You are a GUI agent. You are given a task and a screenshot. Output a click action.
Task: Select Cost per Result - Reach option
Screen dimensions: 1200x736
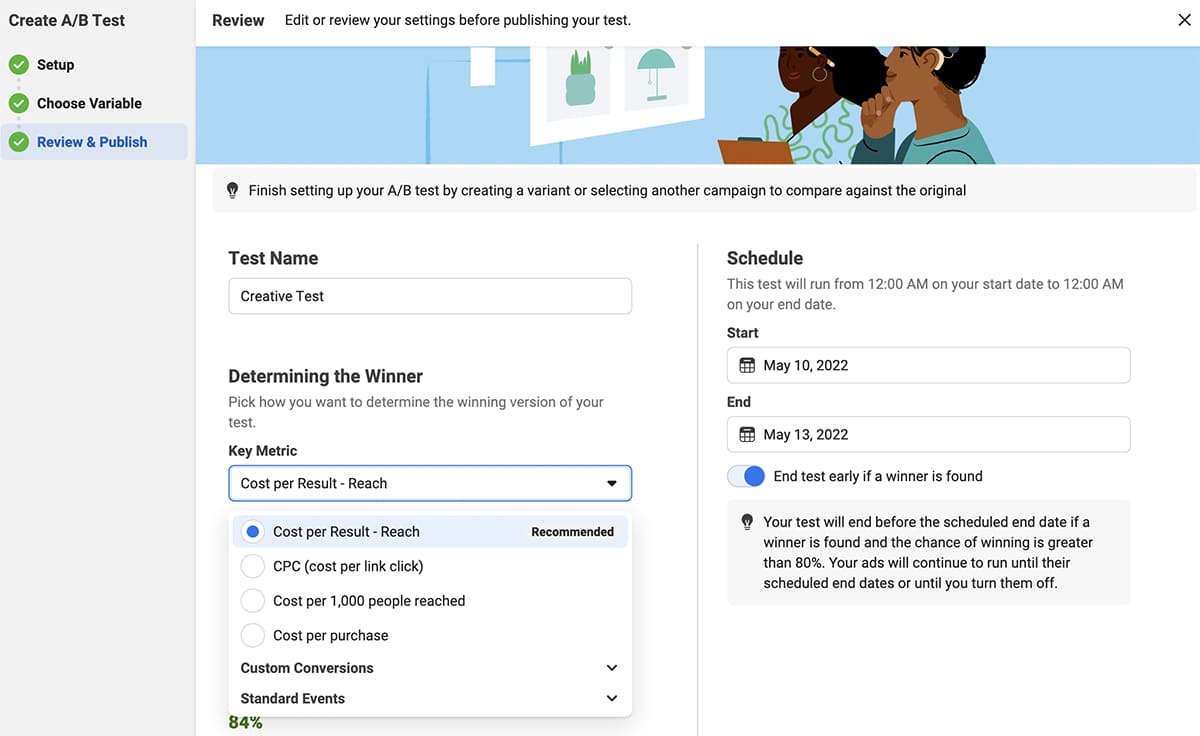point(254,532)
